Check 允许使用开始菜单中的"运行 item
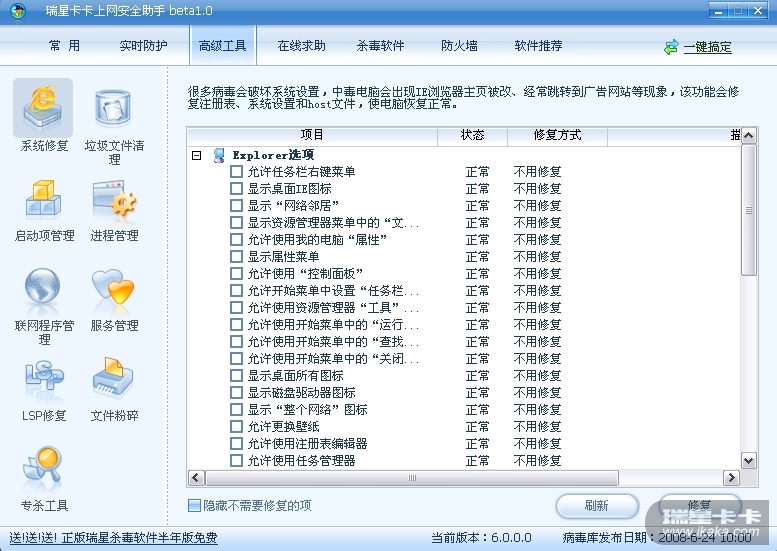The image size is (777, 551). point(236,325)
